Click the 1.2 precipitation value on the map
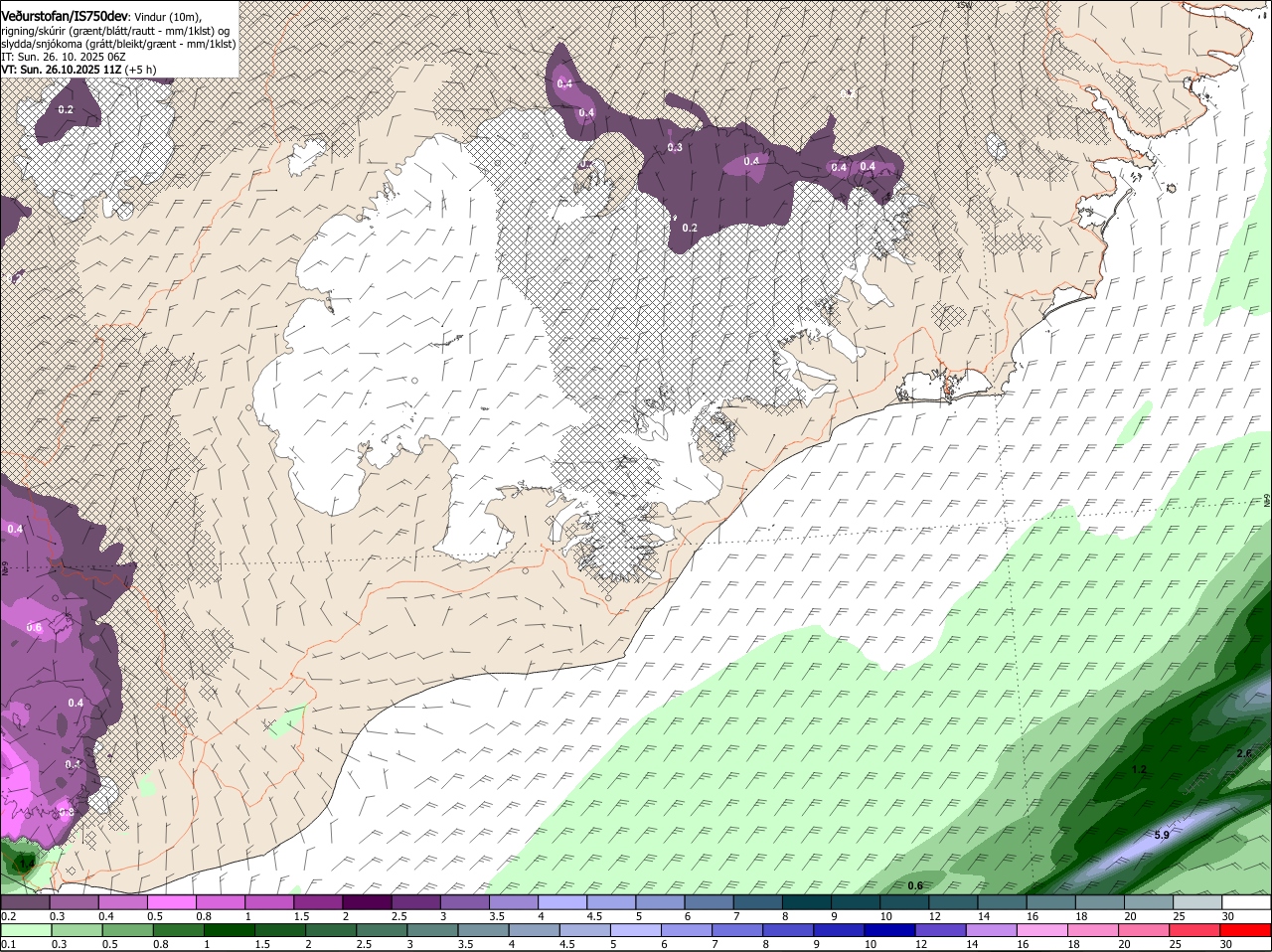 pos(1139,769)
